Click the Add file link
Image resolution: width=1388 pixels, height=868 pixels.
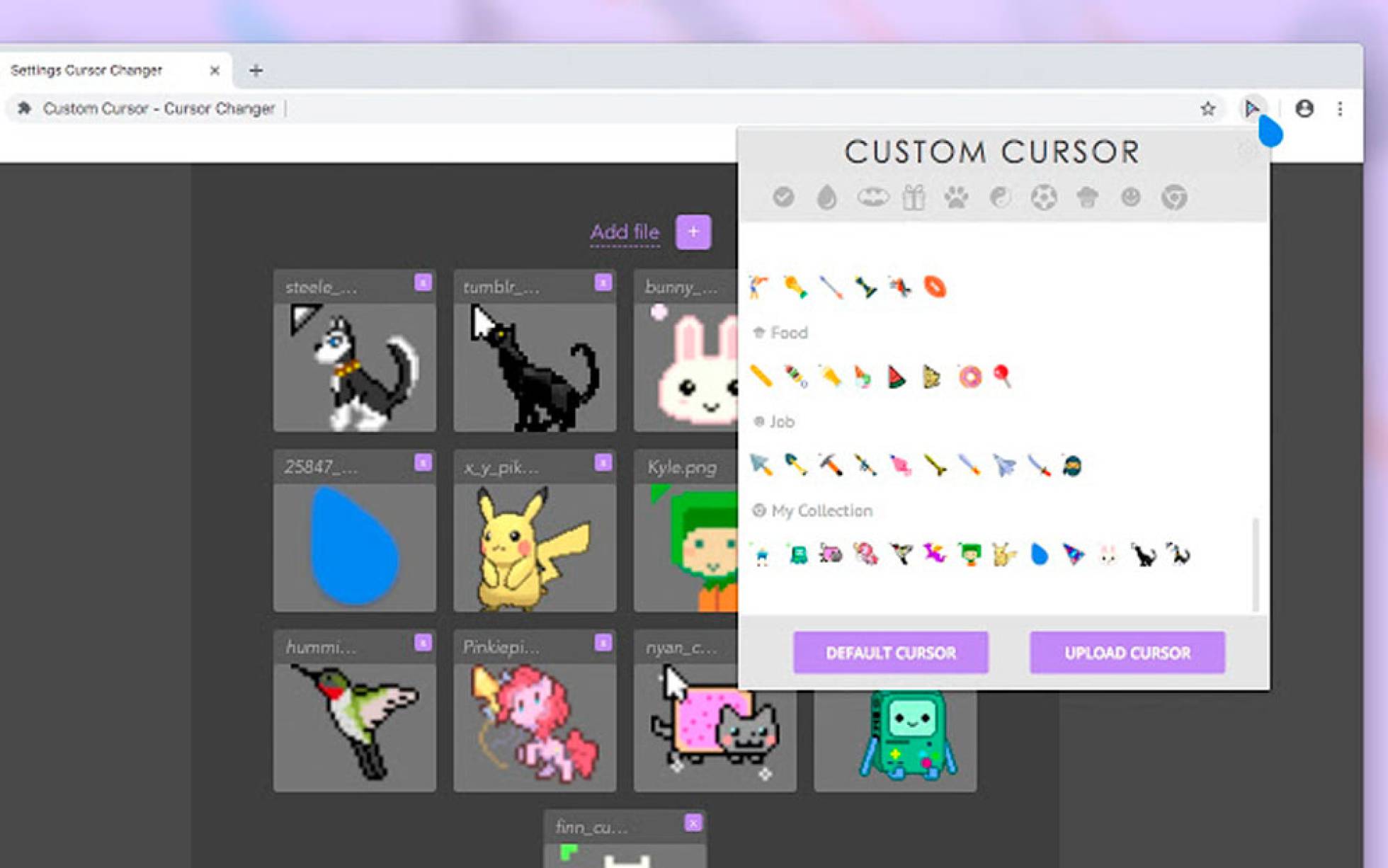pos(625,232)
